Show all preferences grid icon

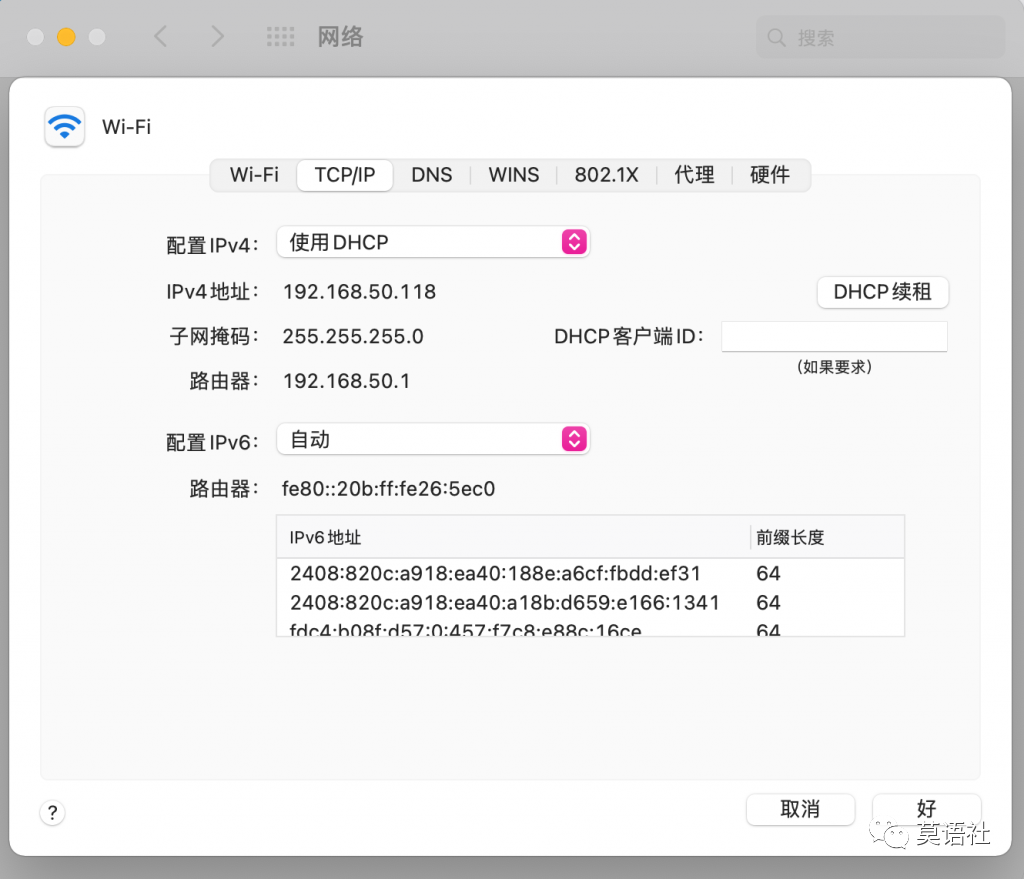click(281, 37)
